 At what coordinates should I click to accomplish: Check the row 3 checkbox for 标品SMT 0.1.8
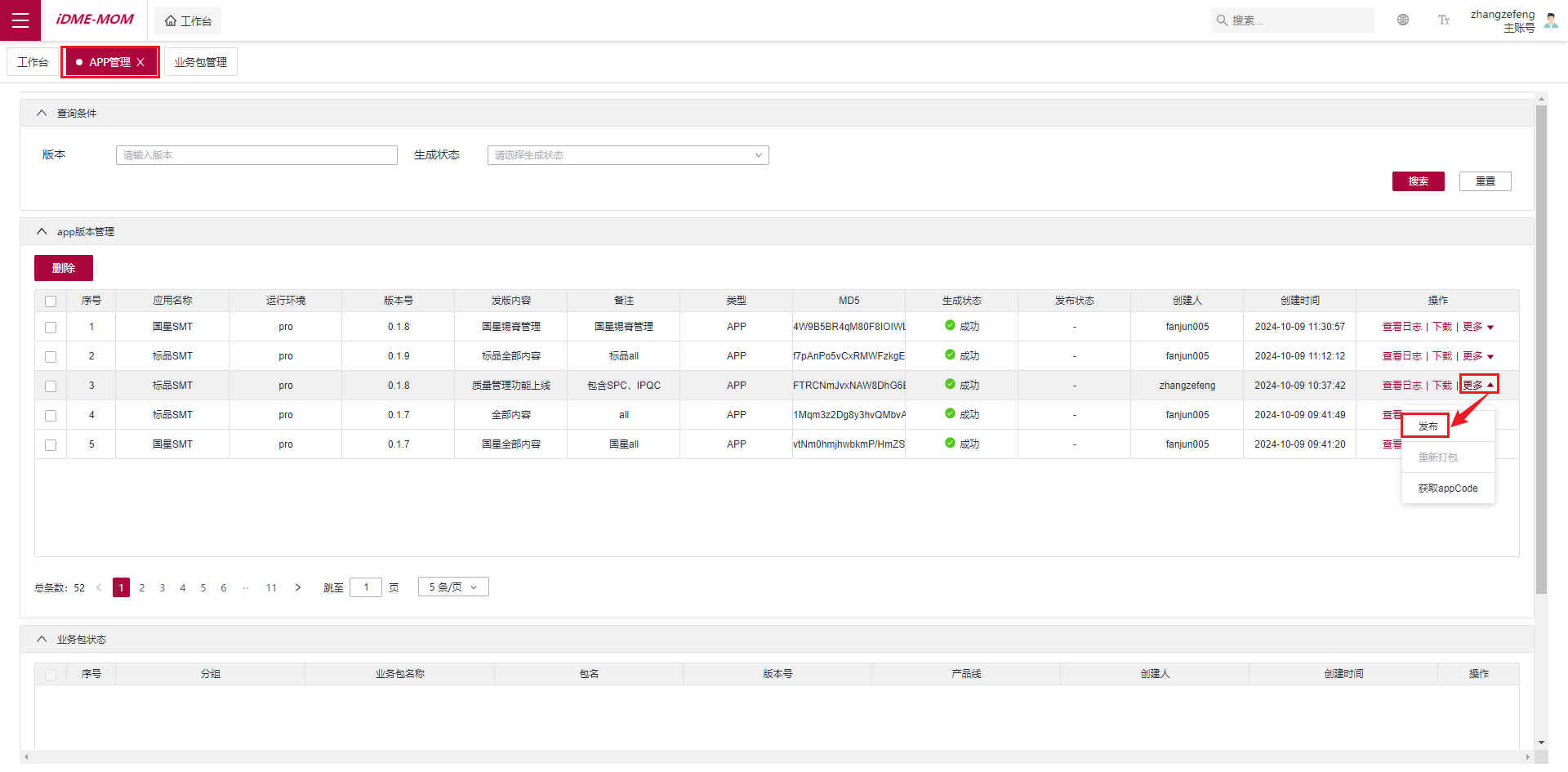click(x=51, y=386)
